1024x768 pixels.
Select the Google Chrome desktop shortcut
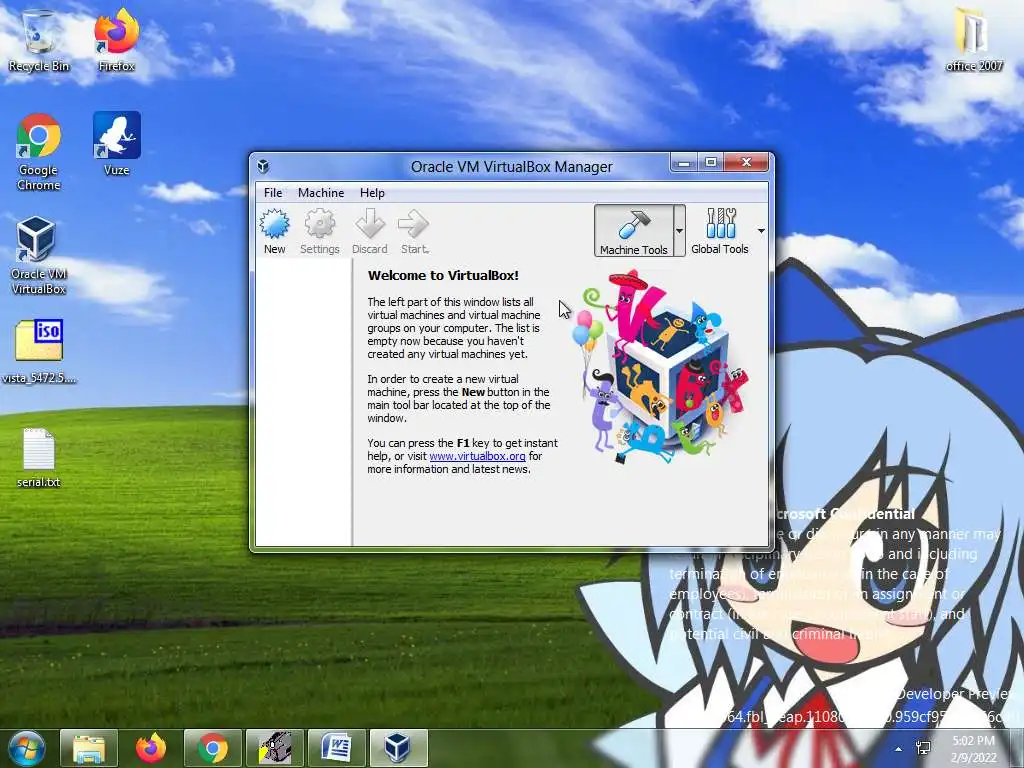[39, 152]
